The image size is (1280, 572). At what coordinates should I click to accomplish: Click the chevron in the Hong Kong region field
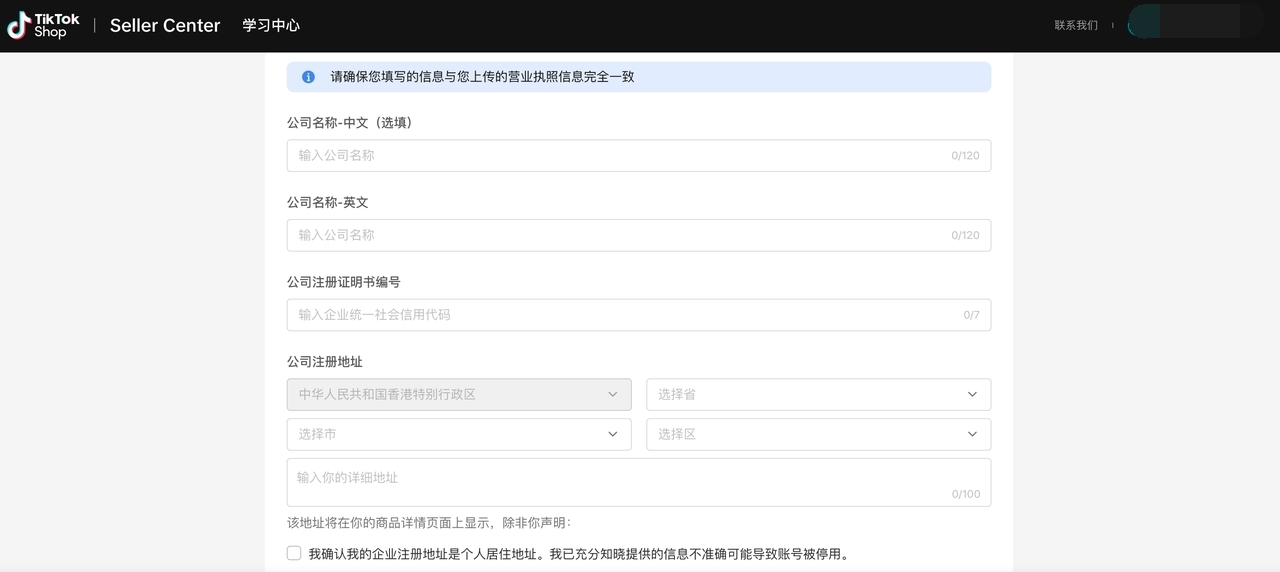[612, 394]
